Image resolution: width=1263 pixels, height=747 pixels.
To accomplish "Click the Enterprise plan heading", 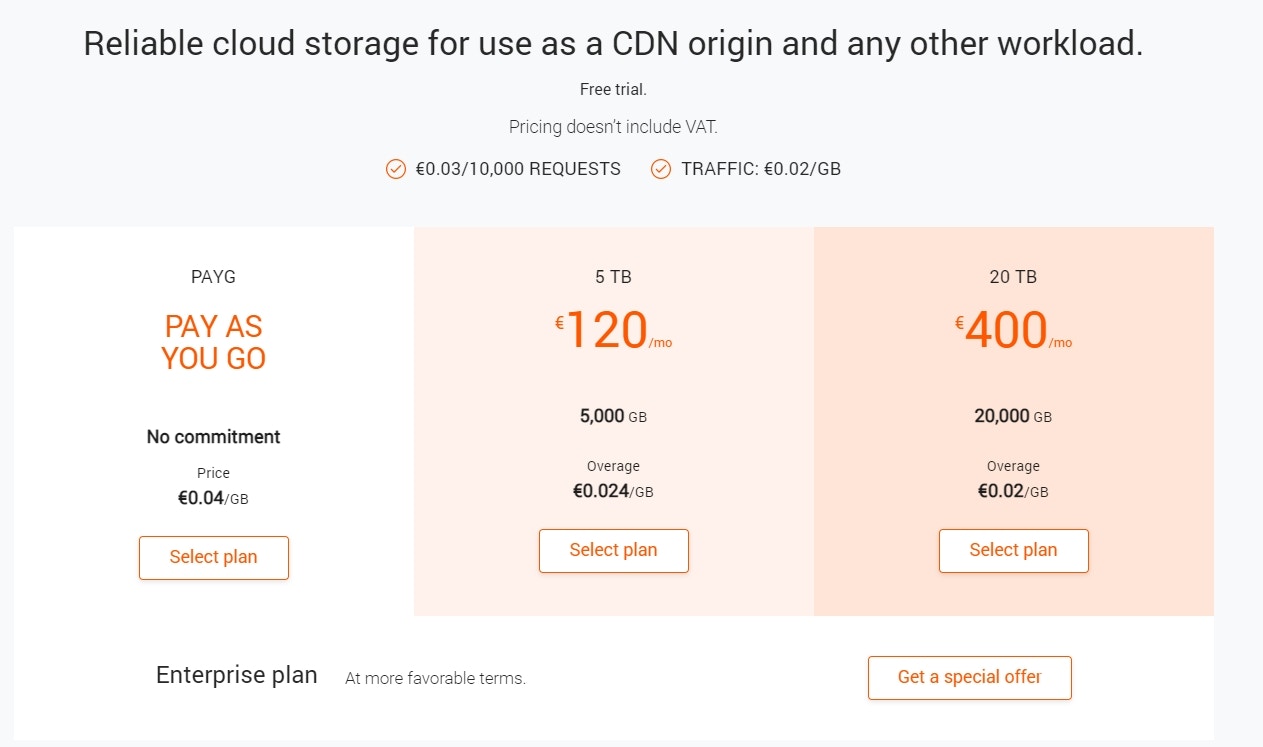I will tap(236, 675).
